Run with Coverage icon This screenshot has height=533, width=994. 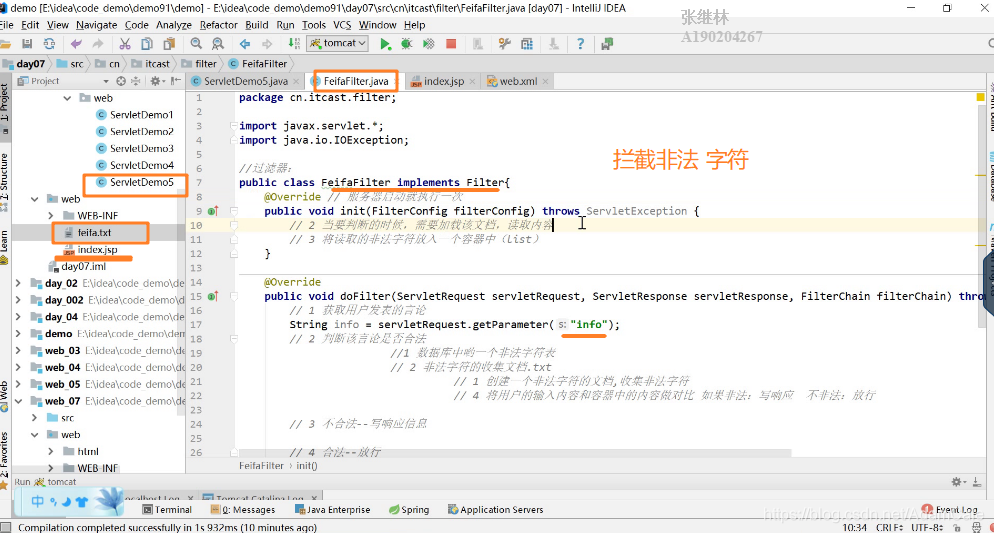point(429,44)
